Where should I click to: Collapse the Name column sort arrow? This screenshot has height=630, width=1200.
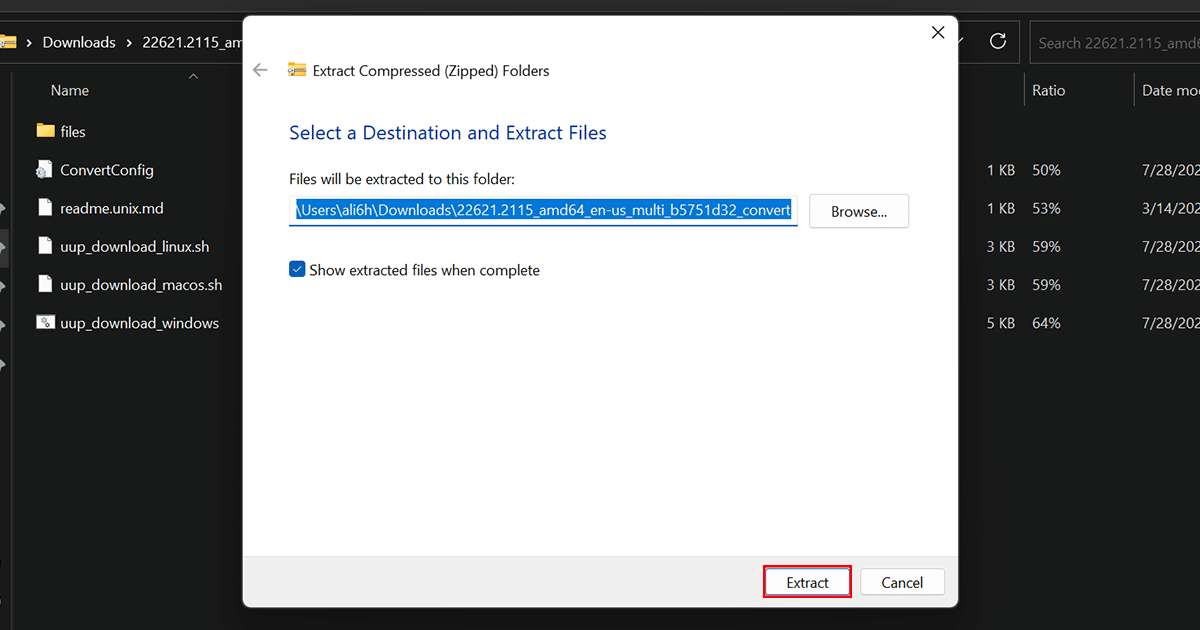click(x=194, y=76)
